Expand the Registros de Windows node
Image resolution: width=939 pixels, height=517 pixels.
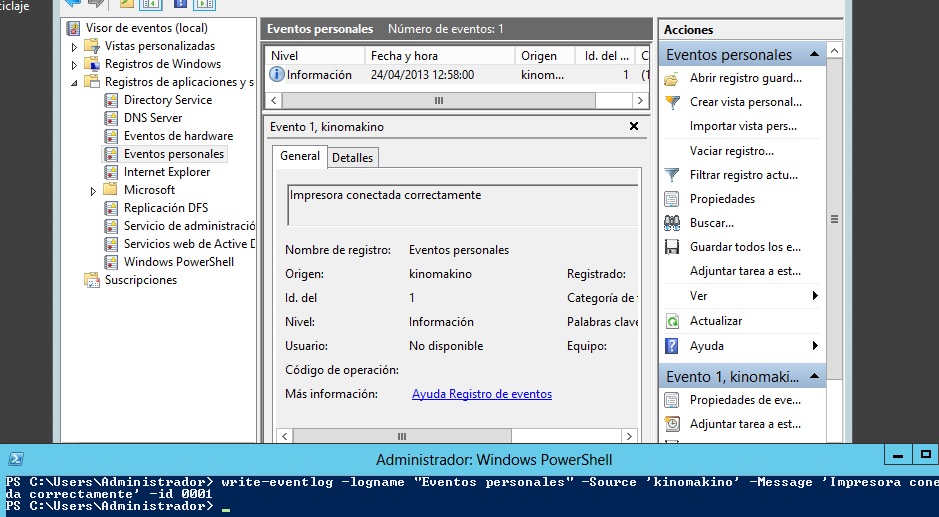pyautogui.click(x=75, y=65)
